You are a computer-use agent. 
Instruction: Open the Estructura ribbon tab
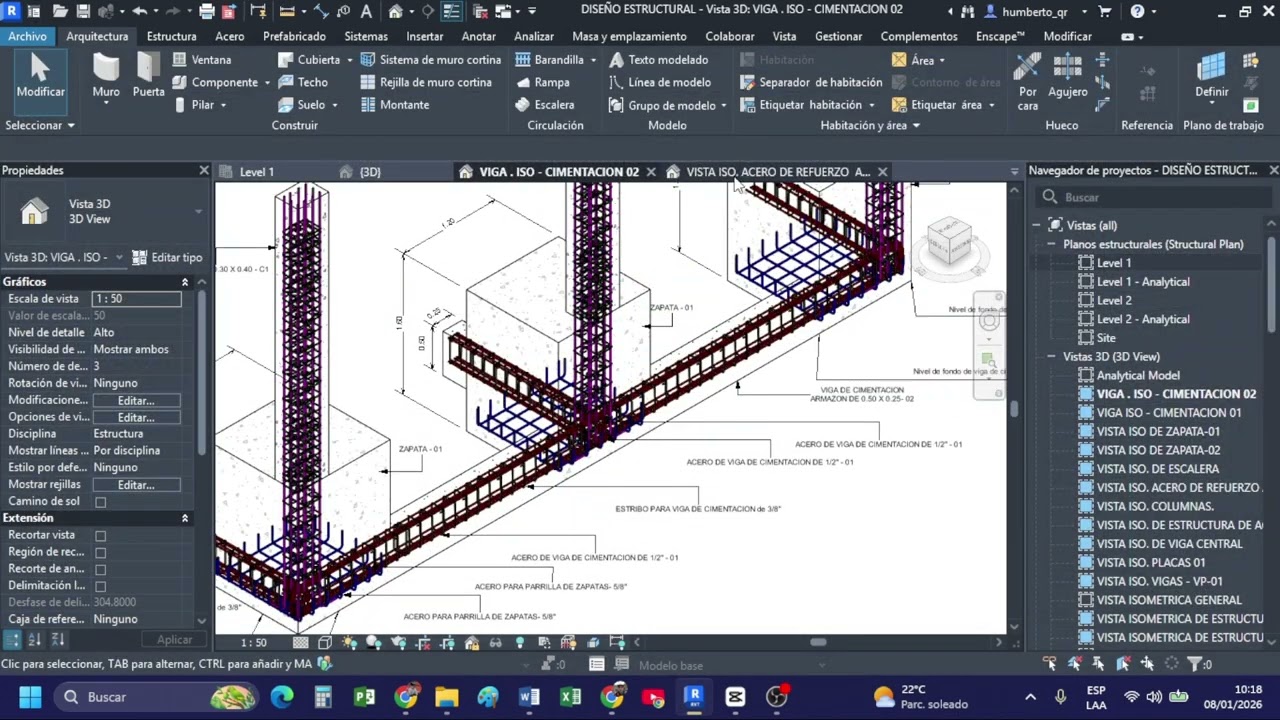tap(171, 36)
